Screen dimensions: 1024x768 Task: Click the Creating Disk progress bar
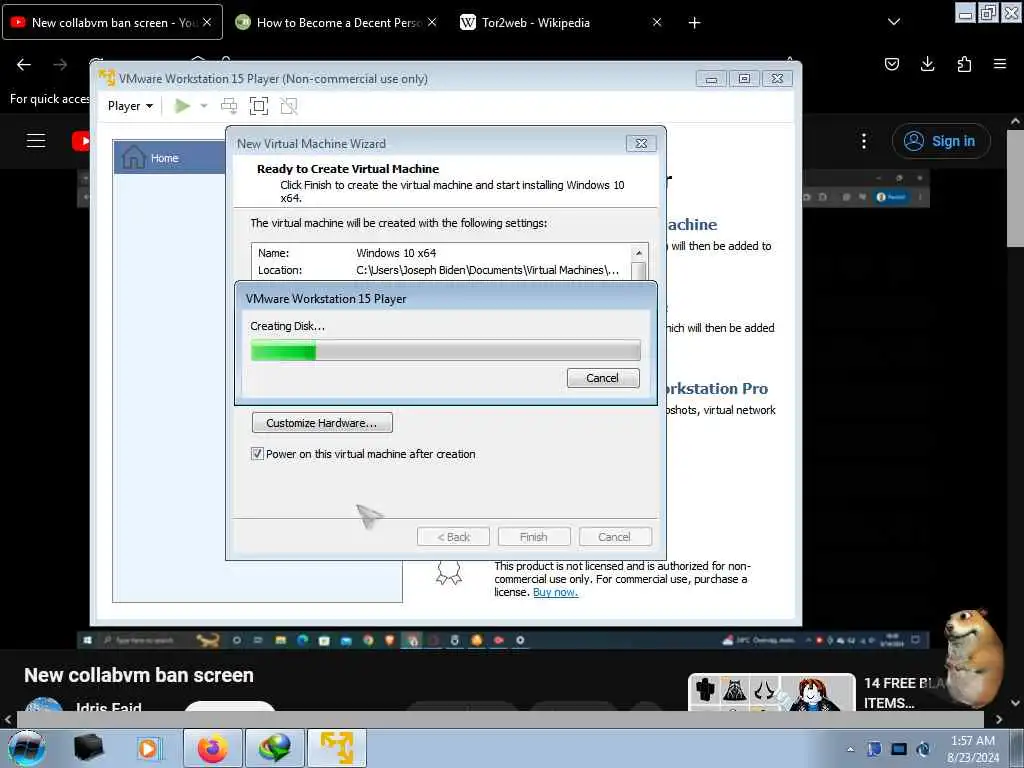click(445, 350)
